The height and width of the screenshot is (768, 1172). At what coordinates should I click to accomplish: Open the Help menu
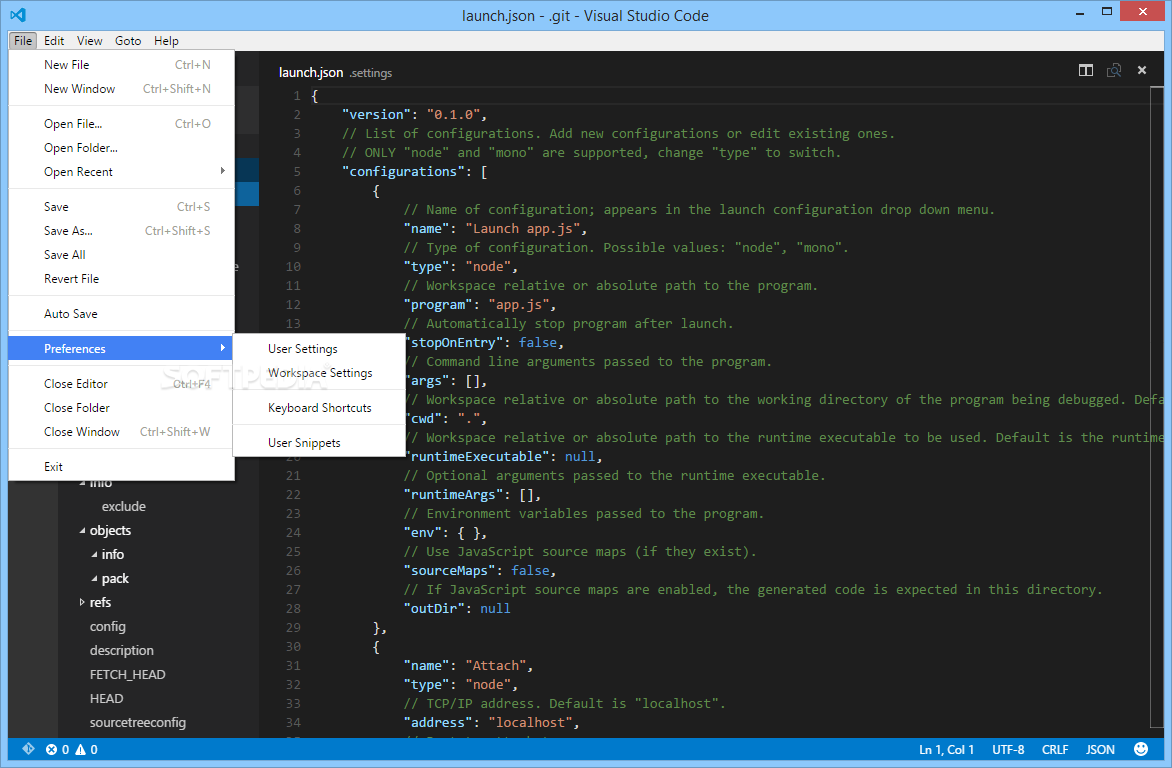pos(166,40)
